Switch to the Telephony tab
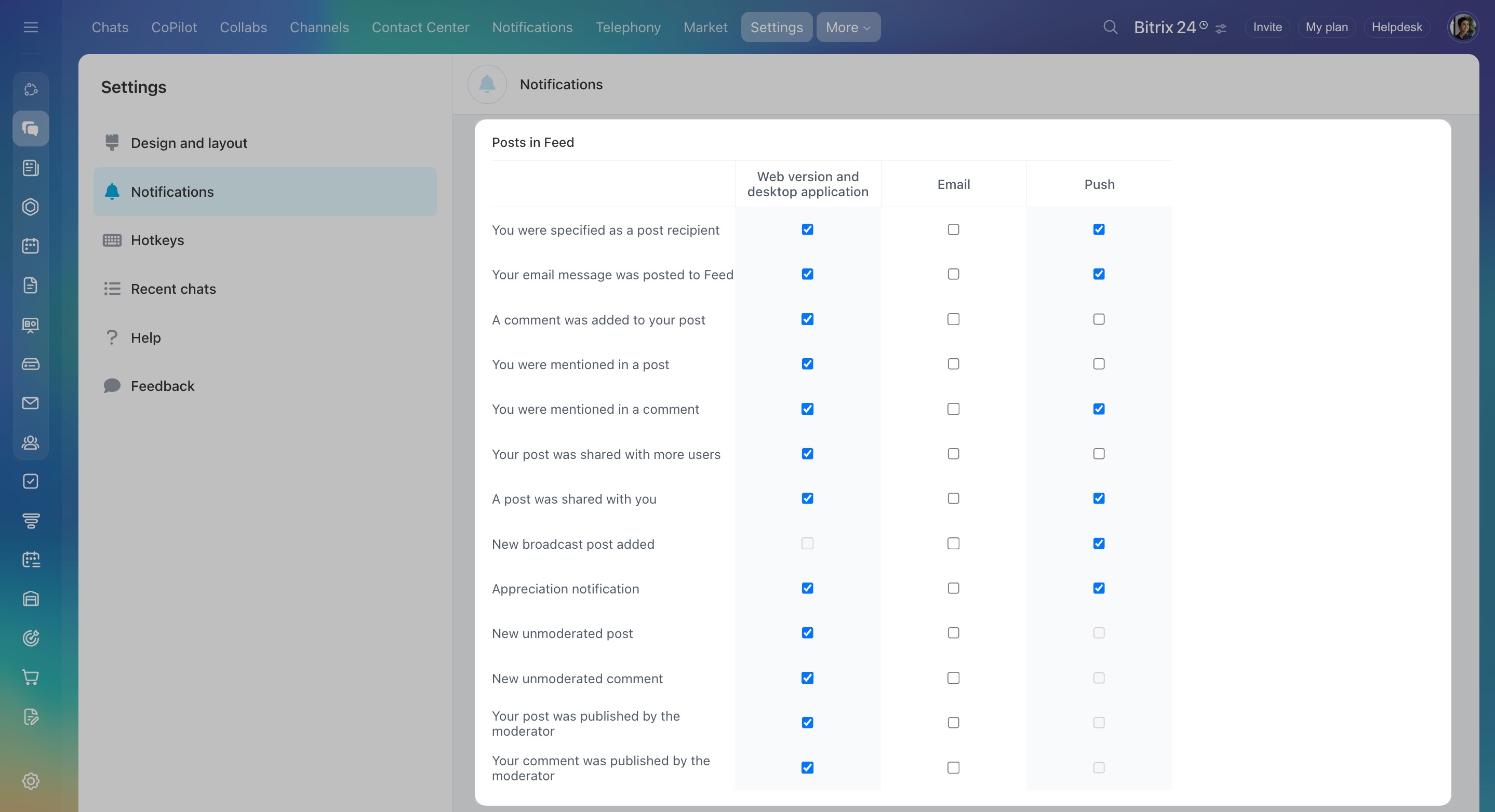Viewport: 1495px width, 812px height. (628, 28)
